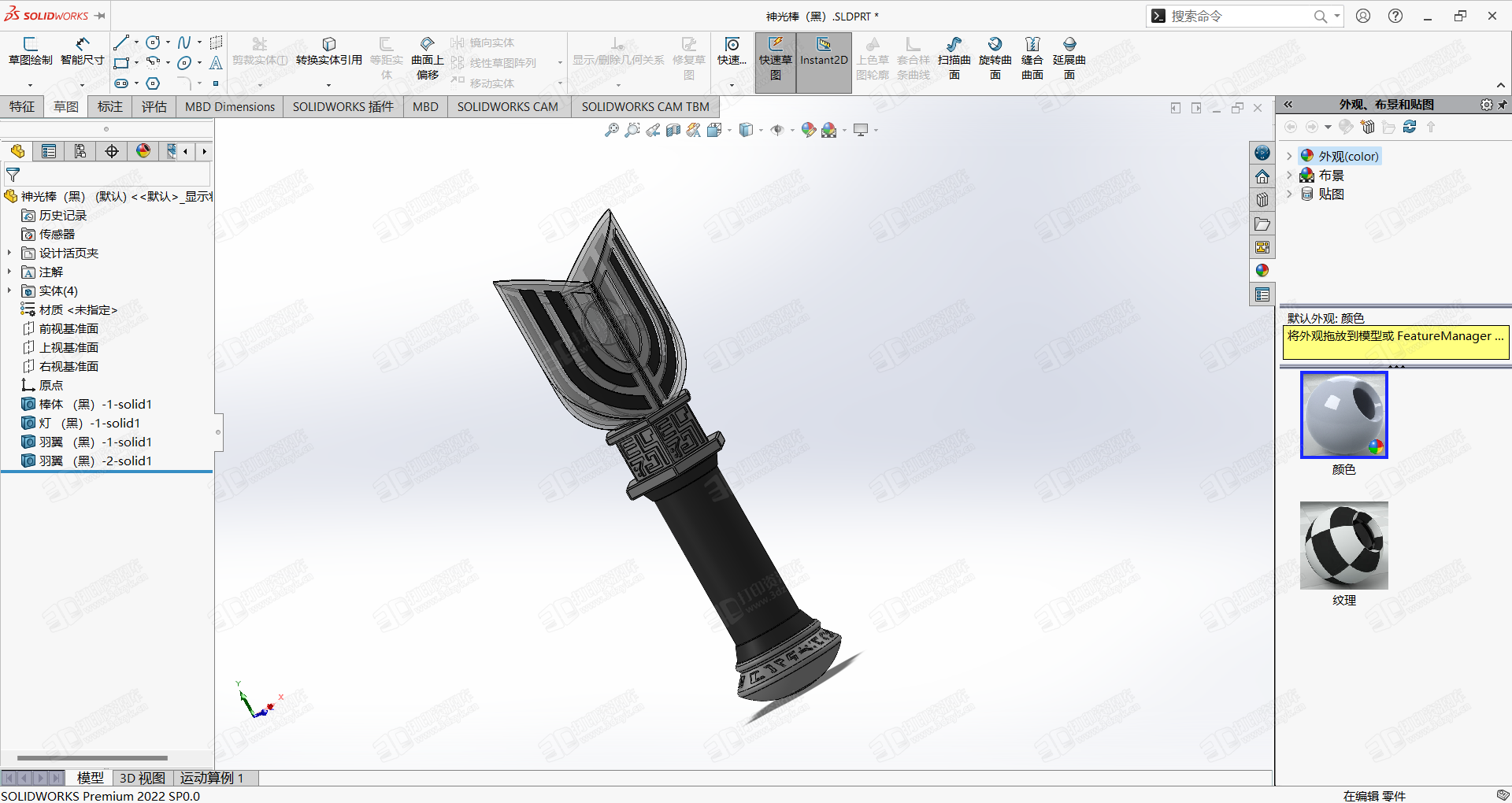Open the Hide/Show Items dropdown arrow

[792, 131]
